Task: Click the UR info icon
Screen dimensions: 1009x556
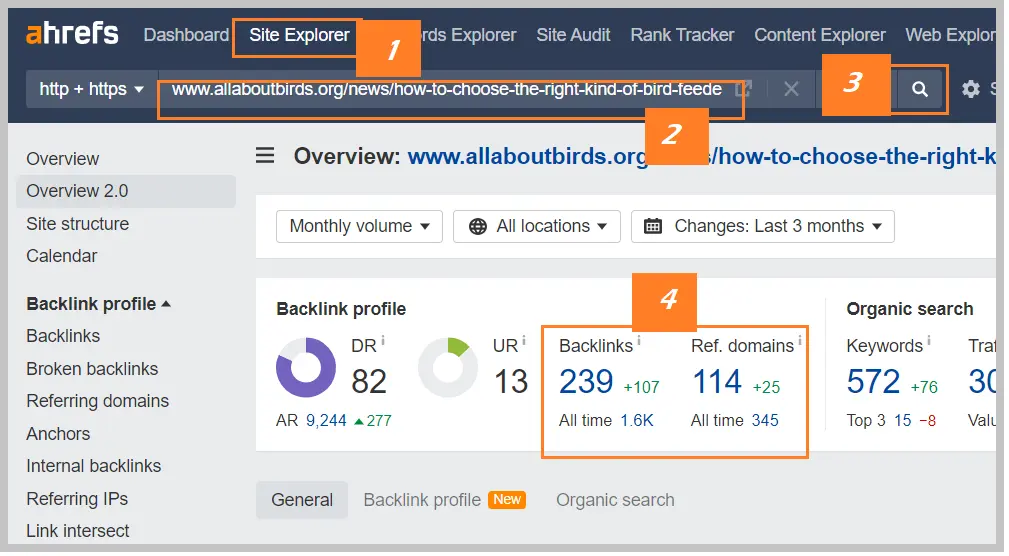Action: pyautogui.click(x=524, y=340)
